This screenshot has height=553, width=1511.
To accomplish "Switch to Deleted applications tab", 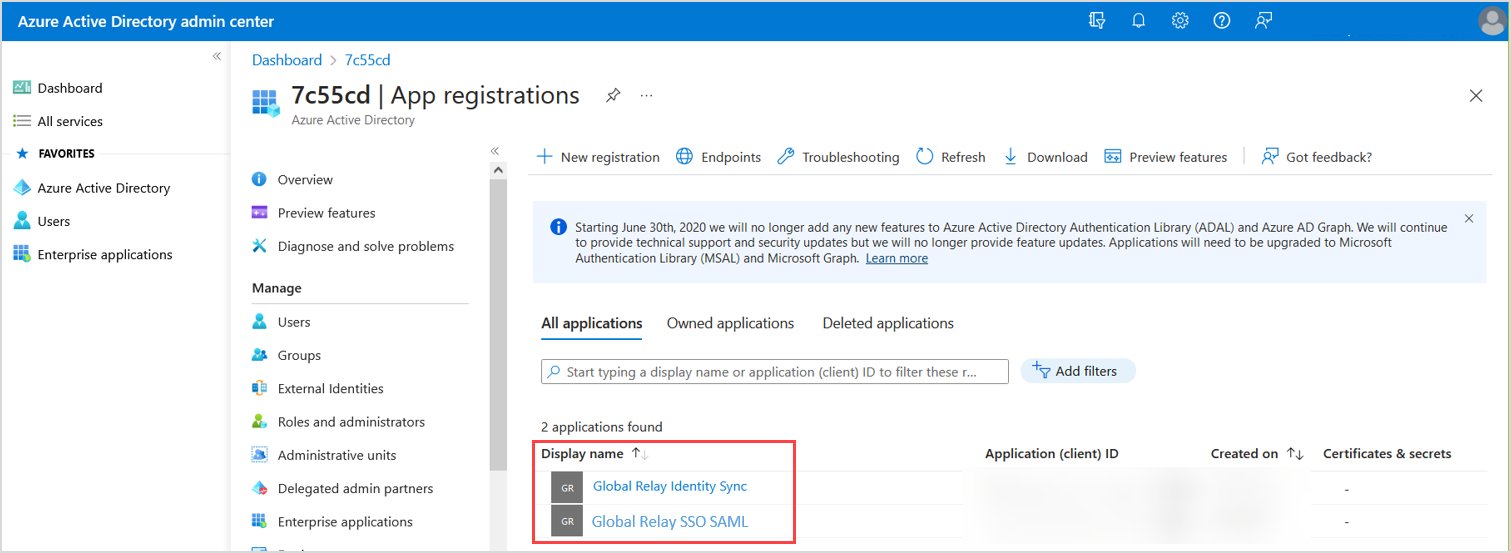I will (888, 323).
